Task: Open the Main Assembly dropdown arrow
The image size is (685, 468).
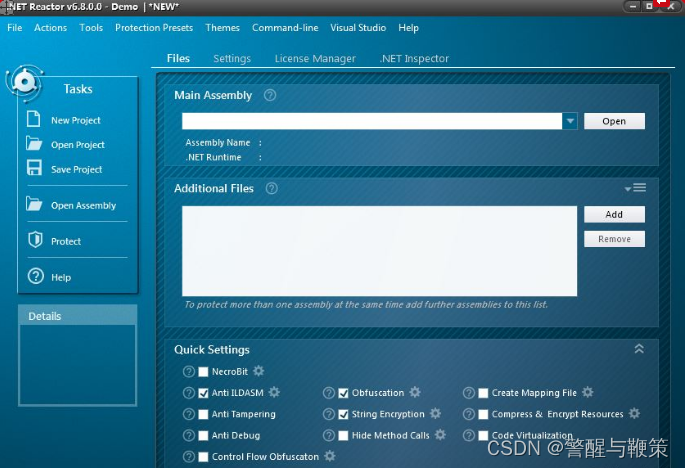Action: tap(570, 121)
